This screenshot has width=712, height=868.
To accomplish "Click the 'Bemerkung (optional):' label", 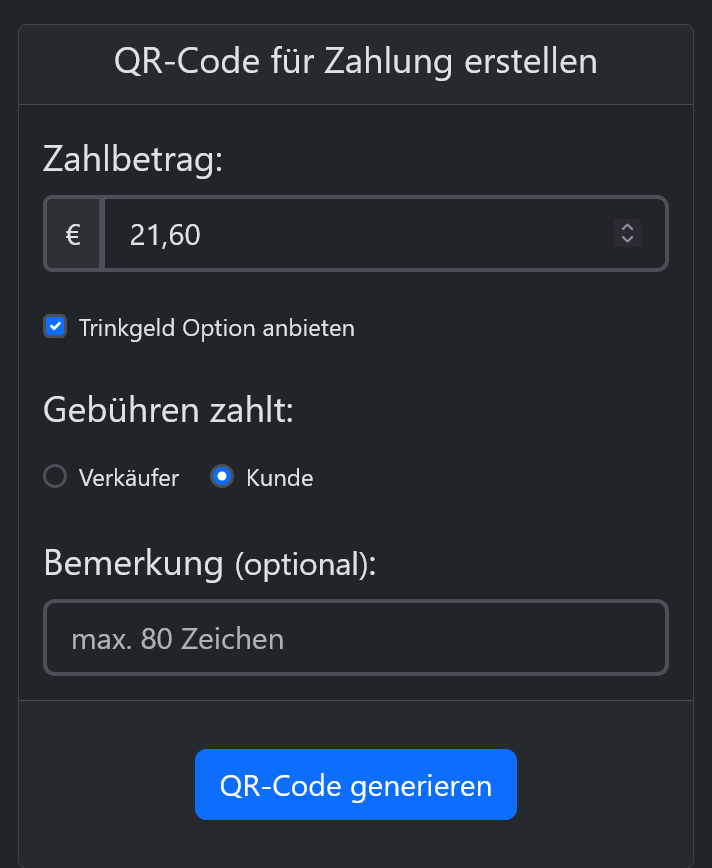I will (209, 563).
